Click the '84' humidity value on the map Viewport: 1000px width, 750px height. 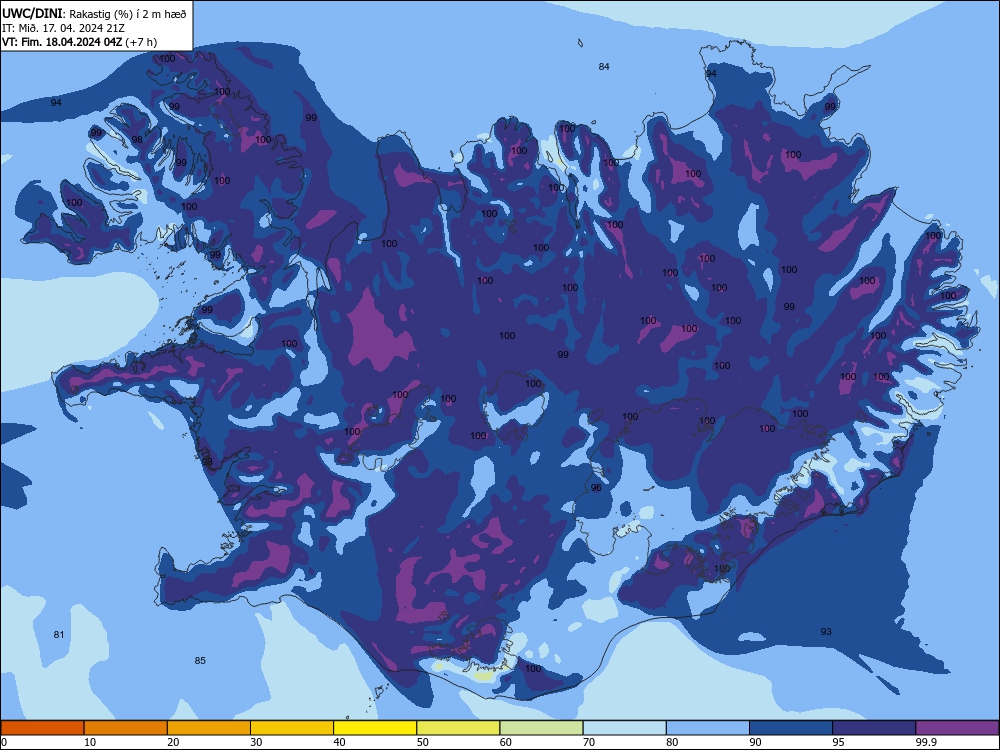point(604,66)
